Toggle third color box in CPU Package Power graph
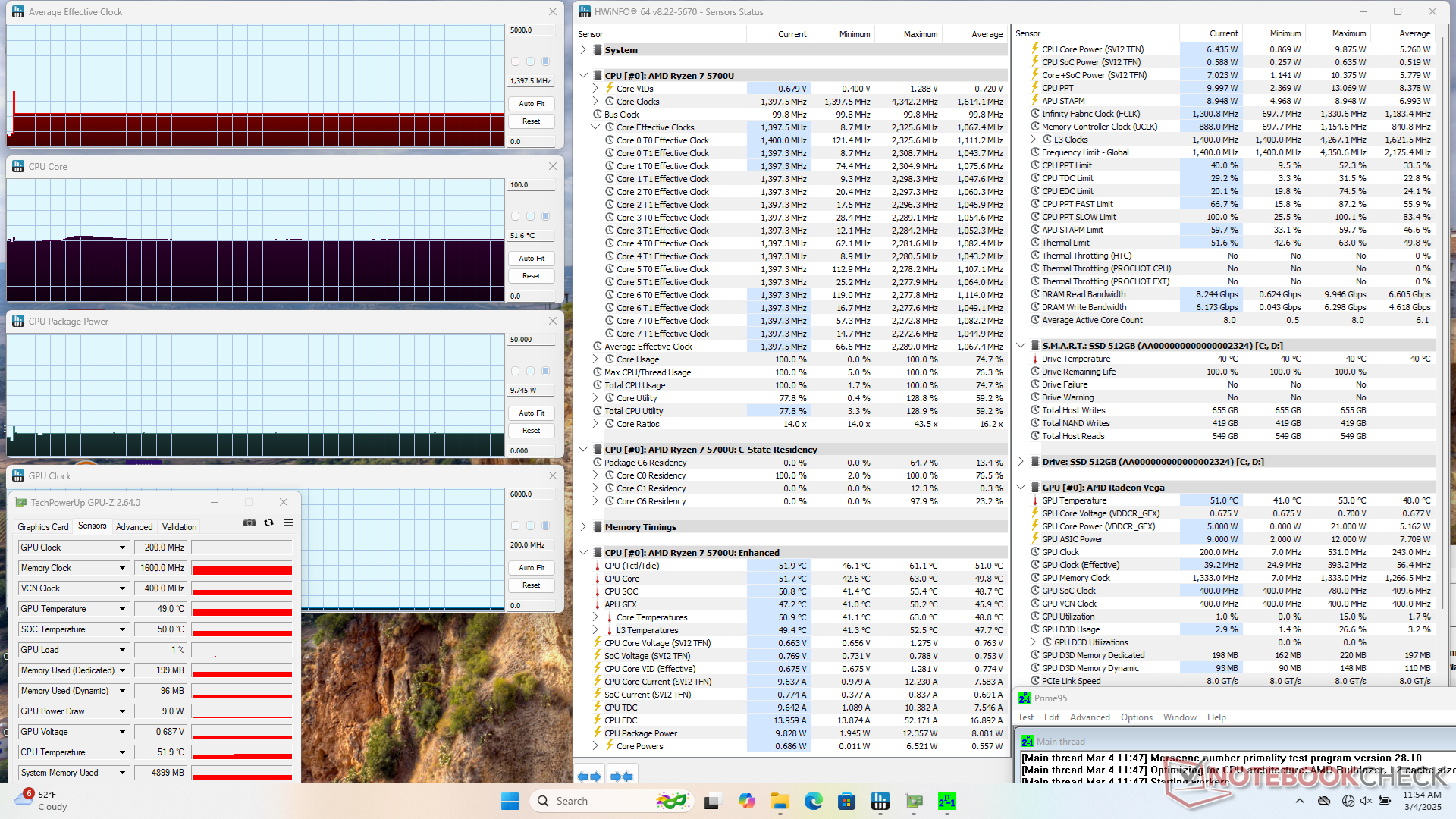This screenshot has height=819, width=1456. 545,371
